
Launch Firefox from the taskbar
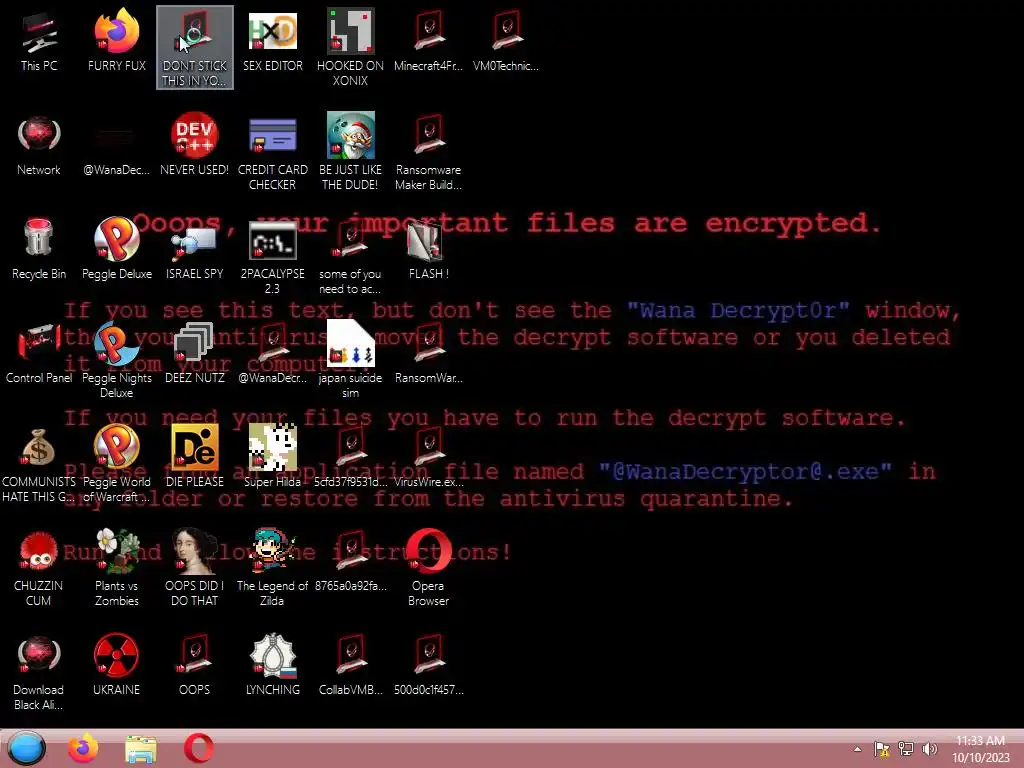point(84,748)
